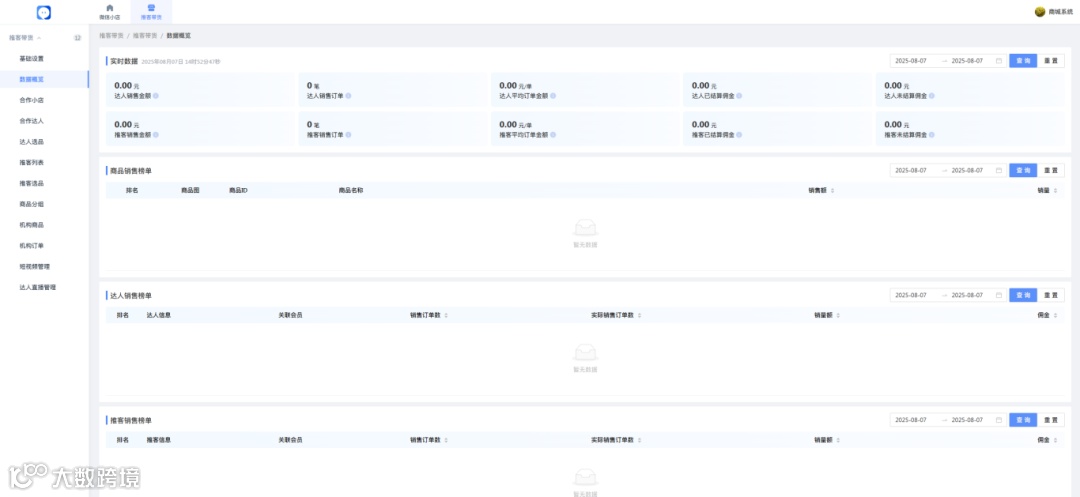Click end date in 达人销售榜单 date range
Viewport: 1080px width, 497px height.
(x=967, y=295)
